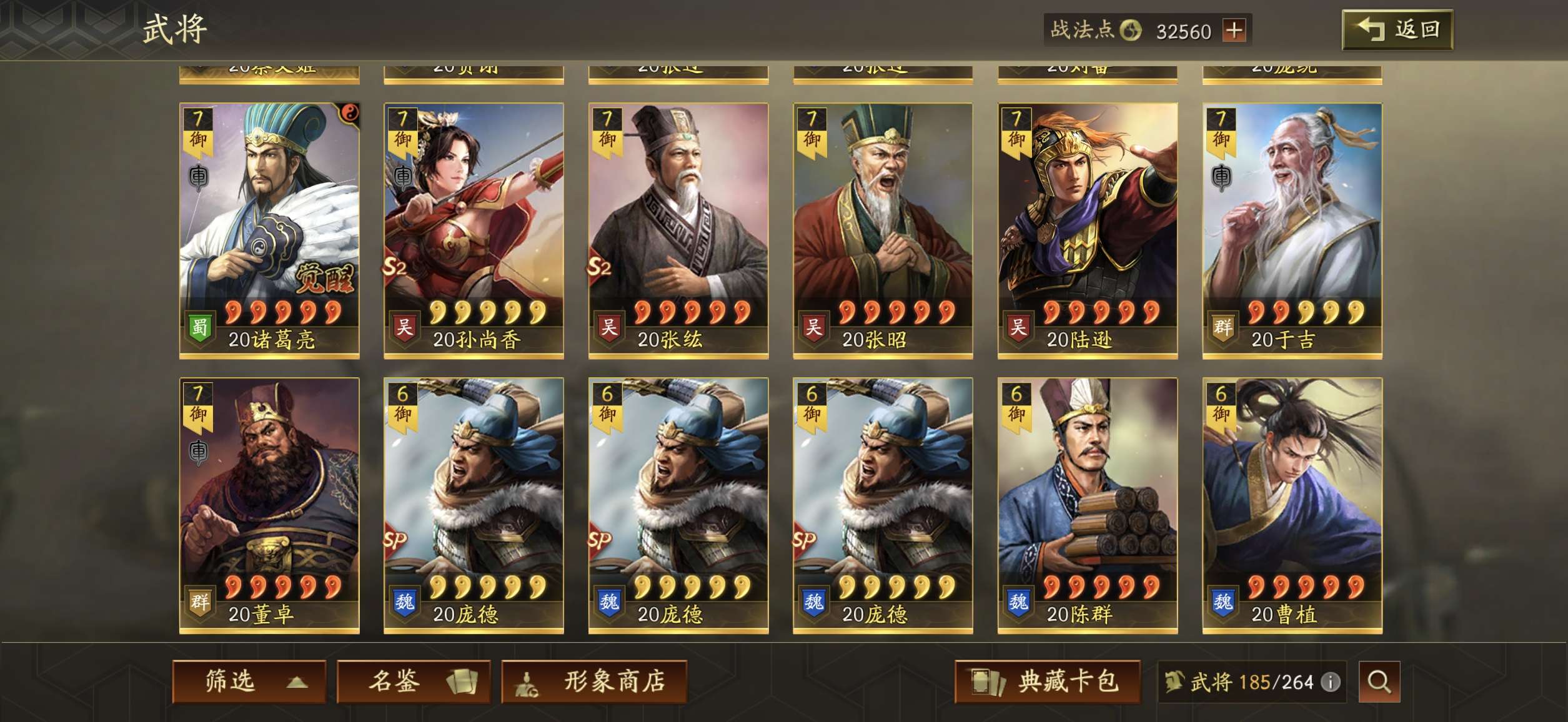
Task: Click the 群 faction badge on 董卓
Action: (x=199, y=602)
